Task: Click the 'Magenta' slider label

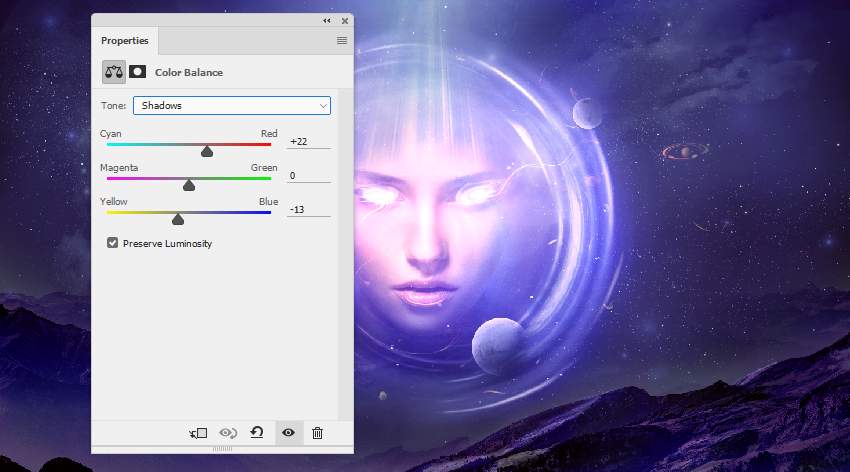Action: click(119, 168)
